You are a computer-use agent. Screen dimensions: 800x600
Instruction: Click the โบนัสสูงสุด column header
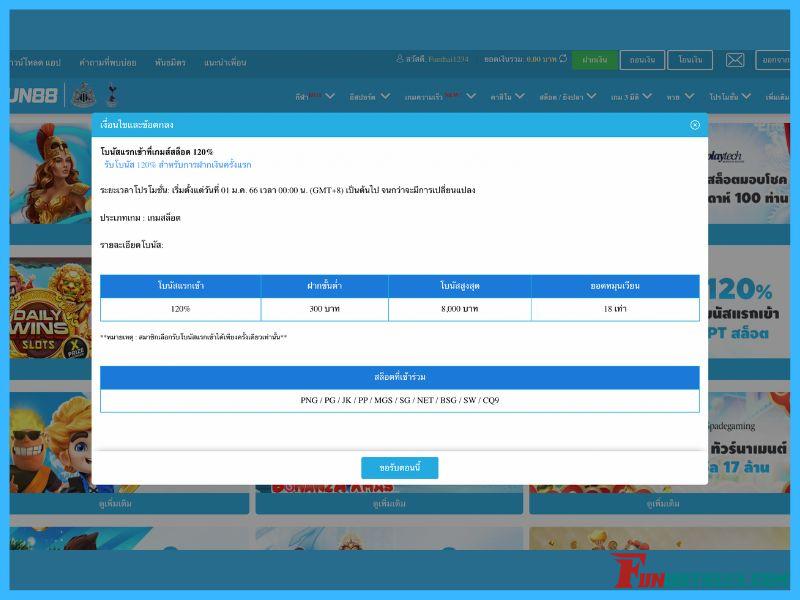point(460,286)
